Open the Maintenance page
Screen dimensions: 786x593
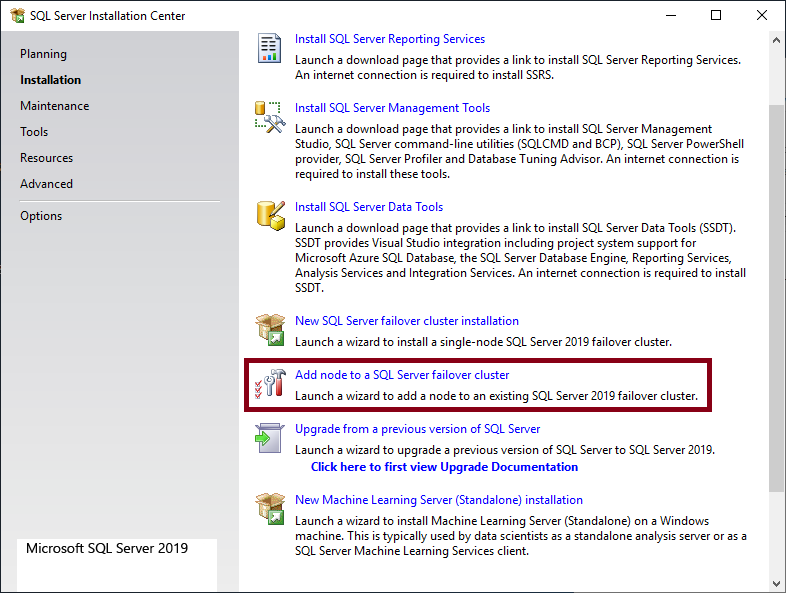pos(55,106)
